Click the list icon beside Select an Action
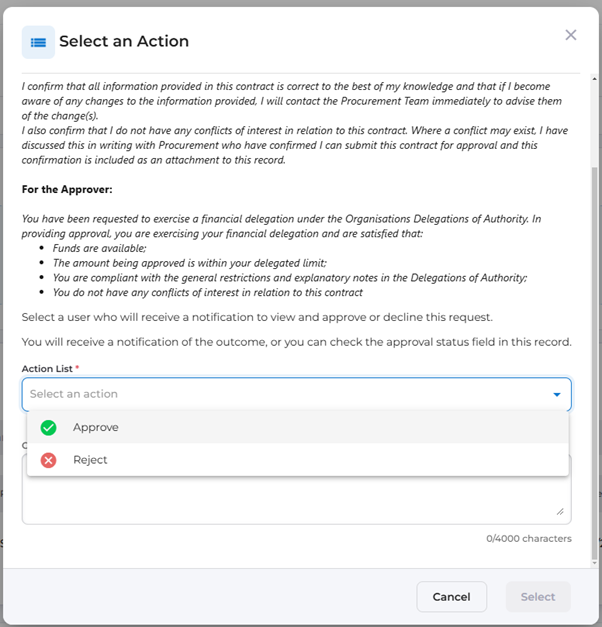Viewport: 602px width, 627px height. click(x=38, y=42)
